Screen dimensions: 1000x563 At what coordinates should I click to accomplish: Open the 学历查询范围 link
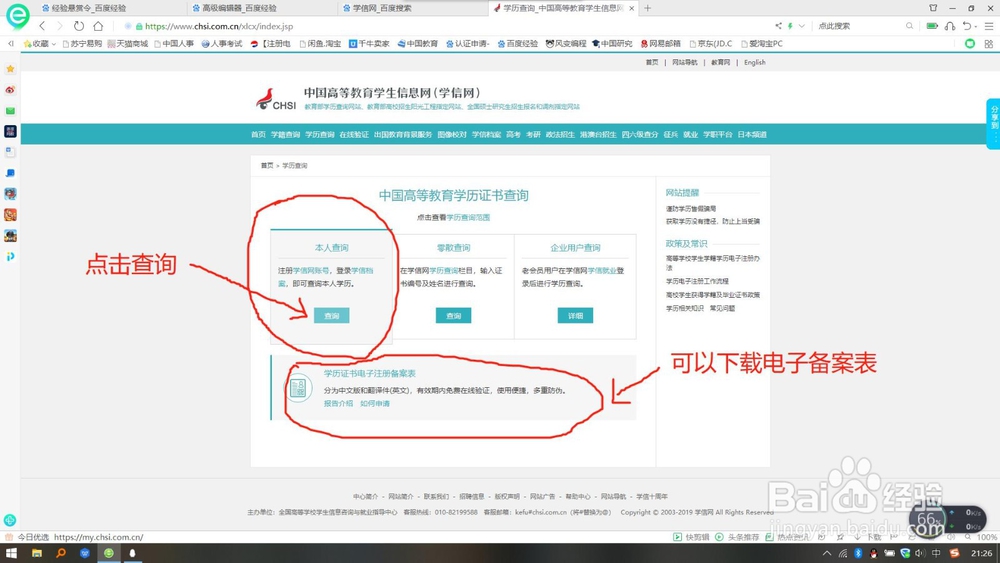click(x=468, y=217)
